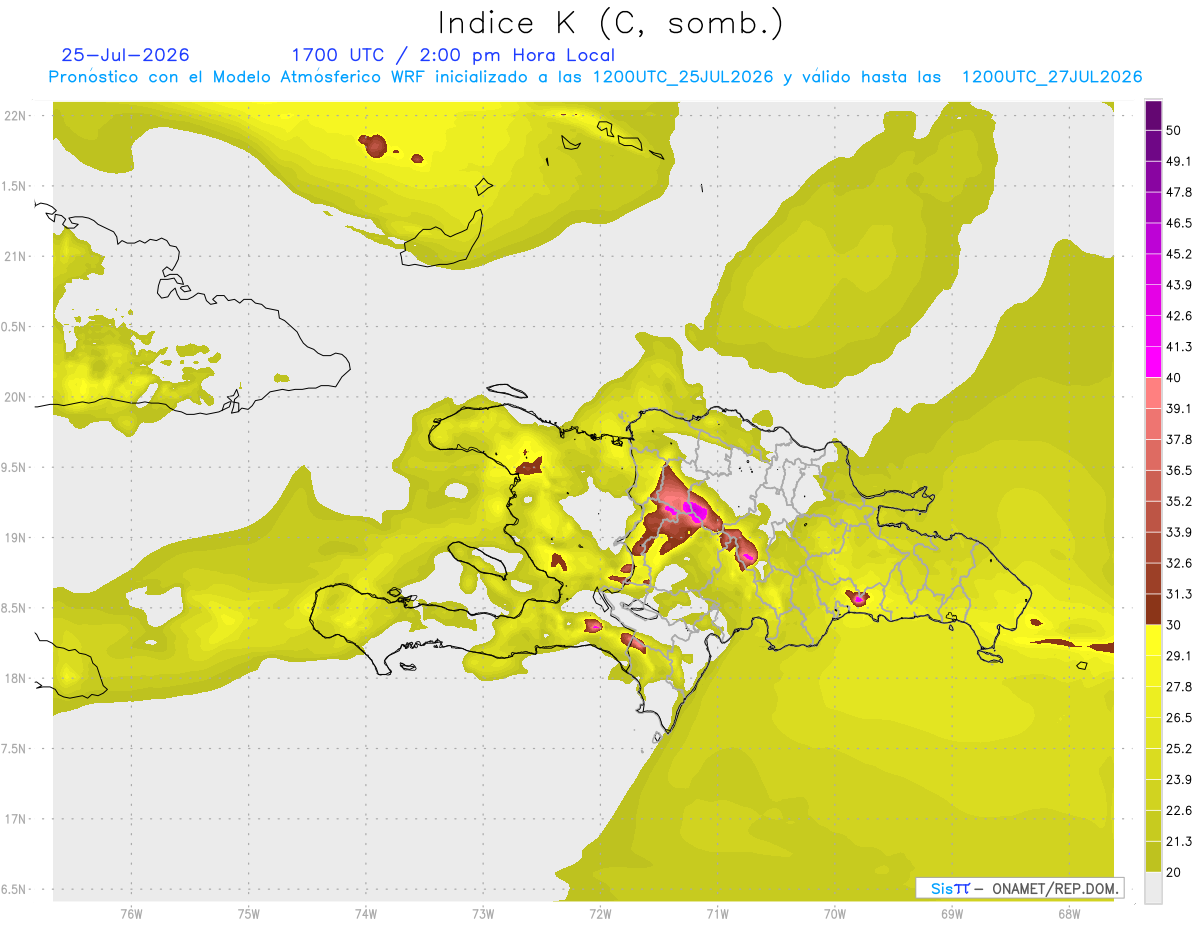The height and width of the screenshot is (927, 1200).
Task: Click the latitude axis label "19N"
Action: (x=15, y=537)
